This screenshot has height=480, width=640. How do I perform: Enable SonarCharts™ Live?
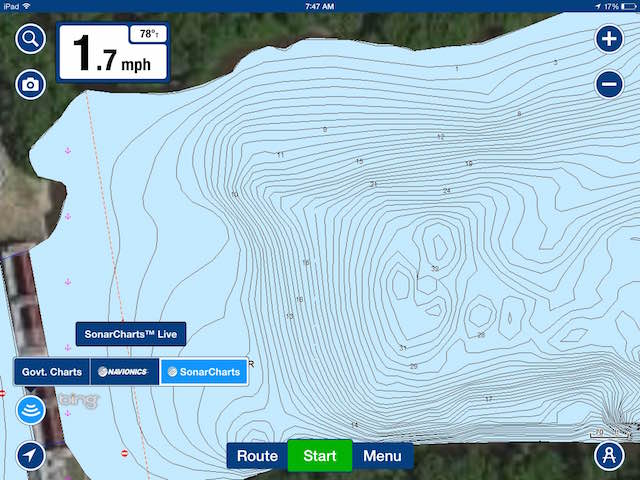pyautogui.click(x=131, y=334)
